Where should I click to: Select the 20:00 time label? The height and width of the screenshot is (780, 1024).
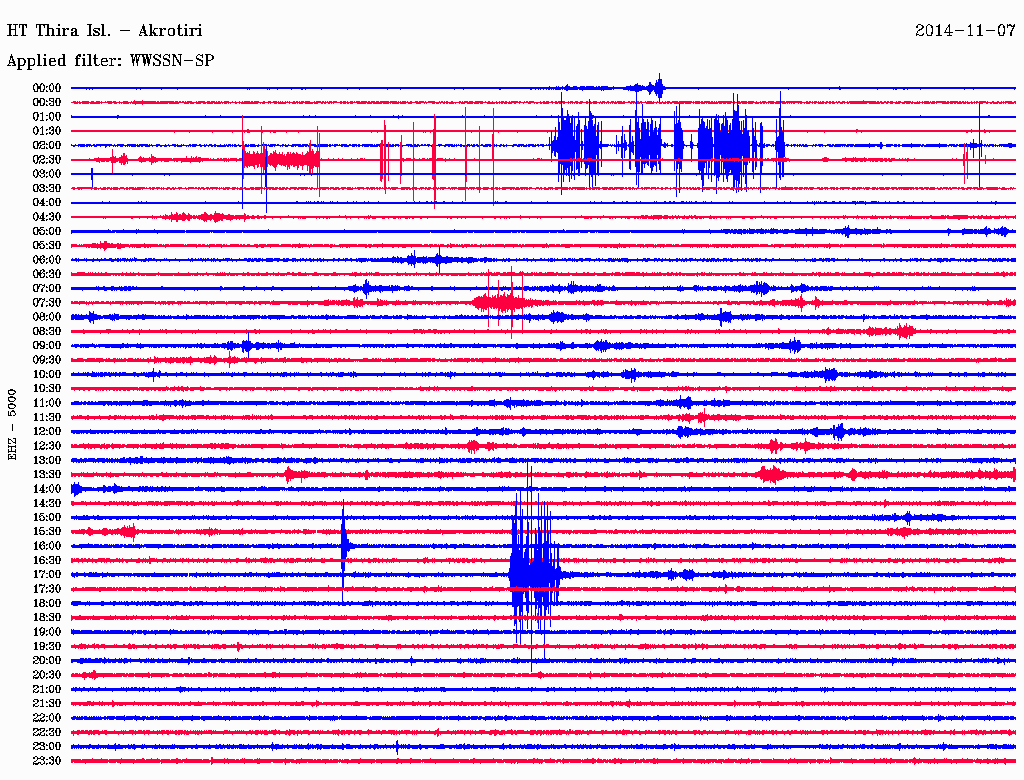47,660
